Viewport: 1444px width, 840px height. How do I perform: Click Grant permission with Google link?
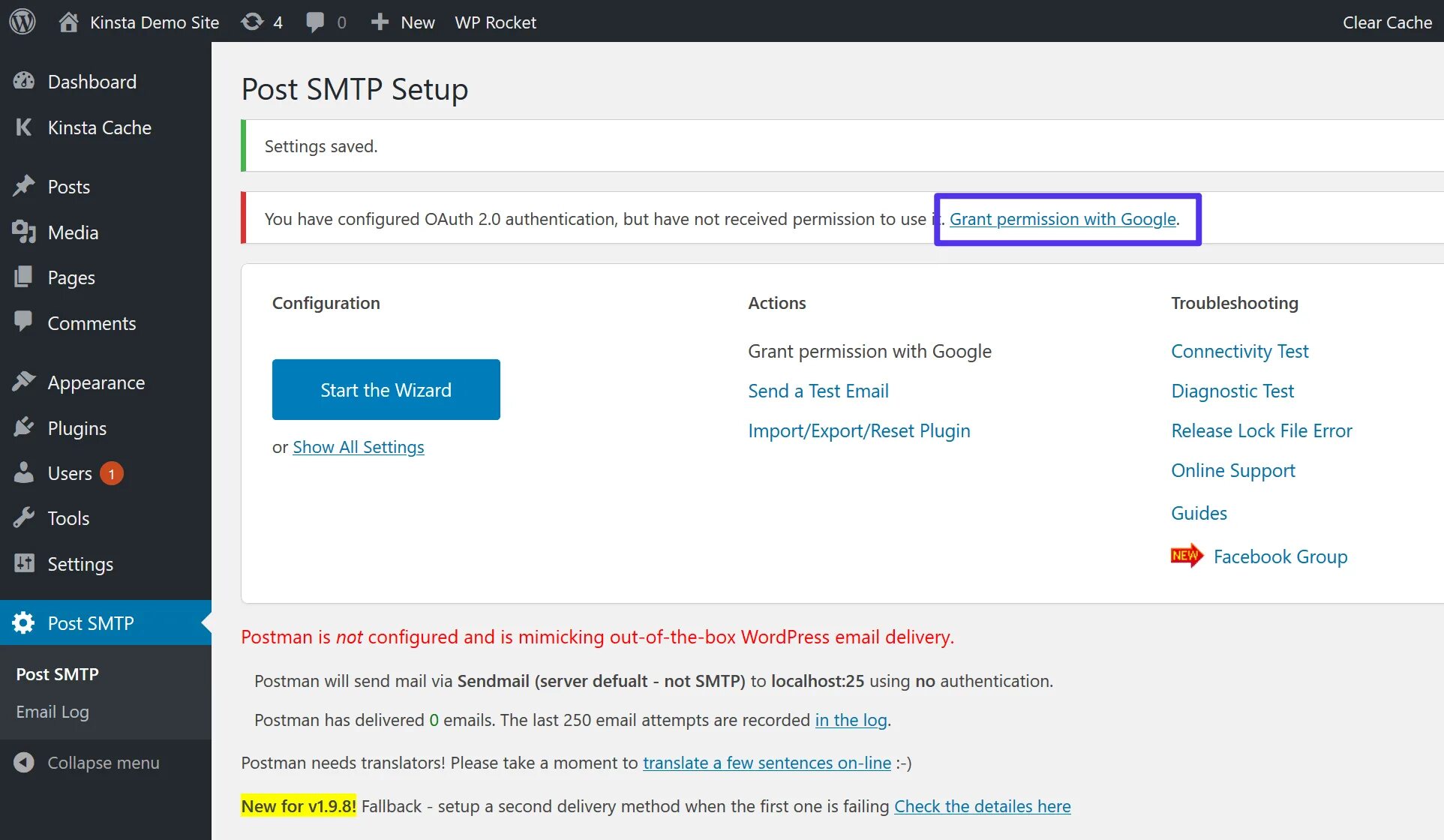tap(1063, 218)
